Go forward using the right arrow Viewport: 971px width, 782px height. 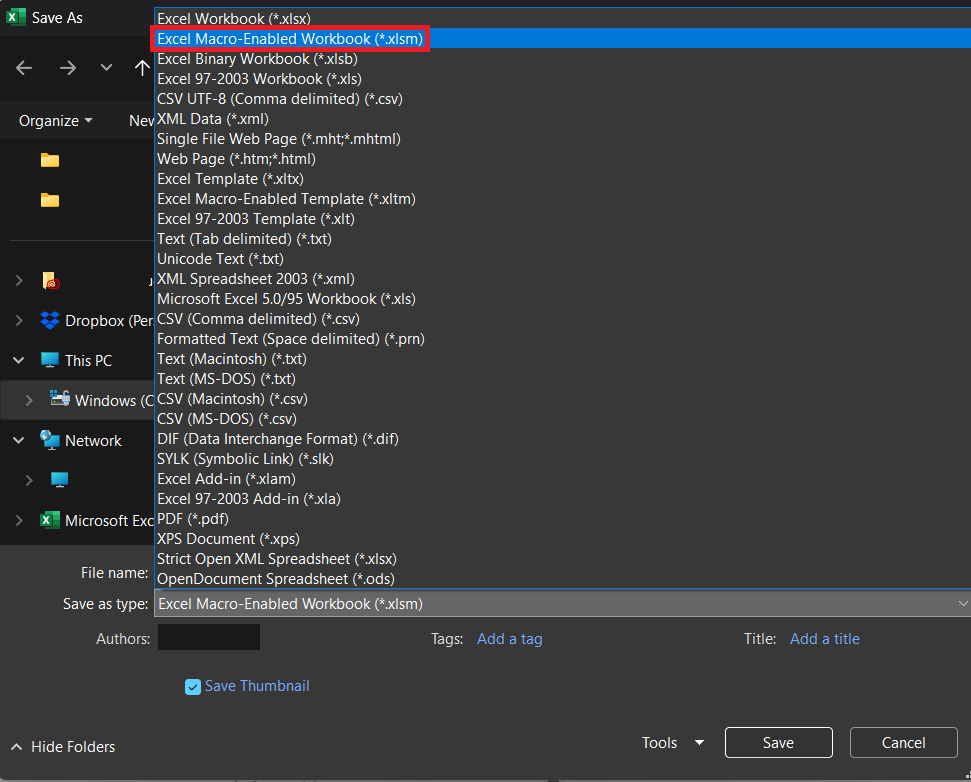pyautogui.click(x=67, y=67)
